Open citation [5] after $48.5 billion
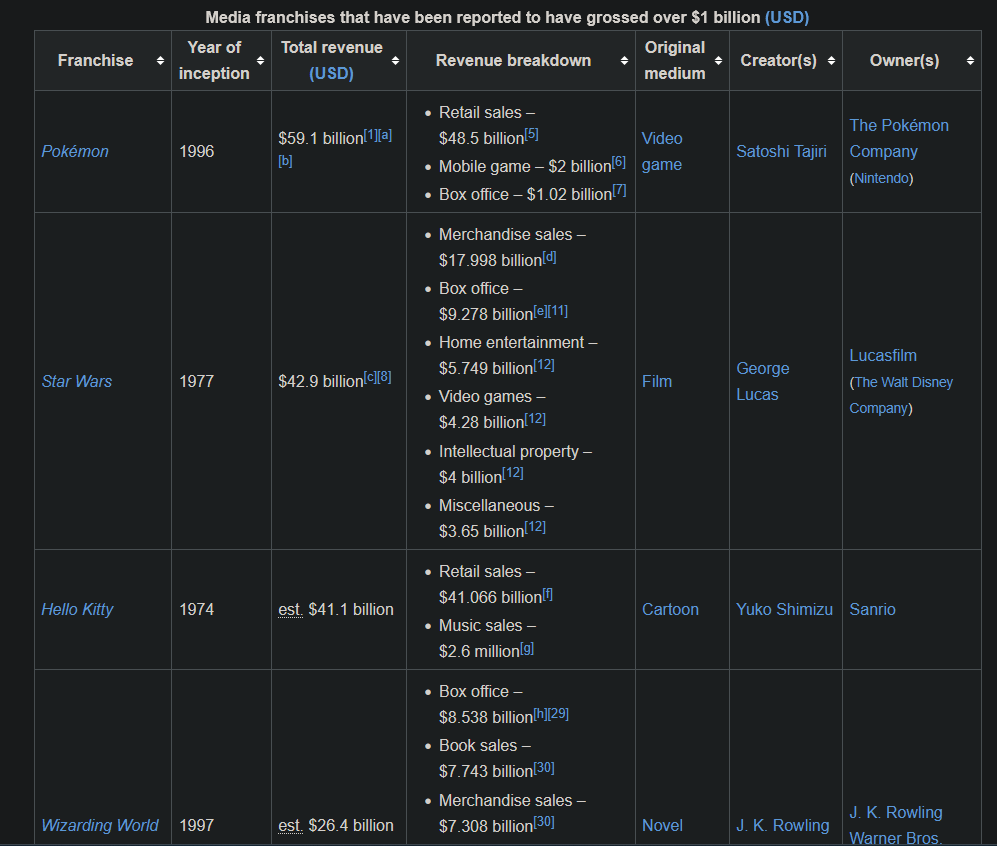Image resolution: width=997 pixels, height=846 pixels. 532,135
